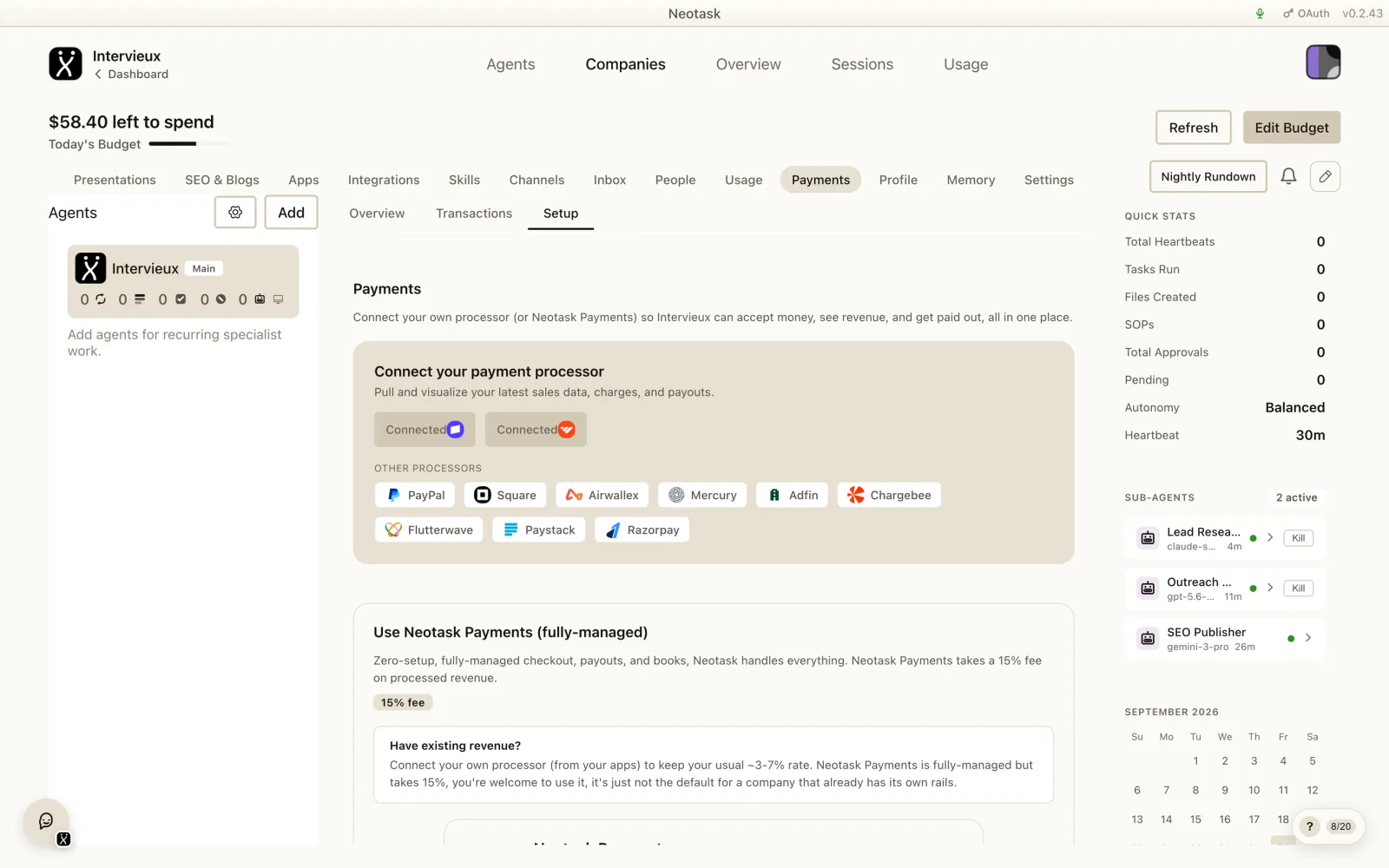Kill the Lead Research sub-agent
This screenshot has width=1389, height=868.
1298,538
